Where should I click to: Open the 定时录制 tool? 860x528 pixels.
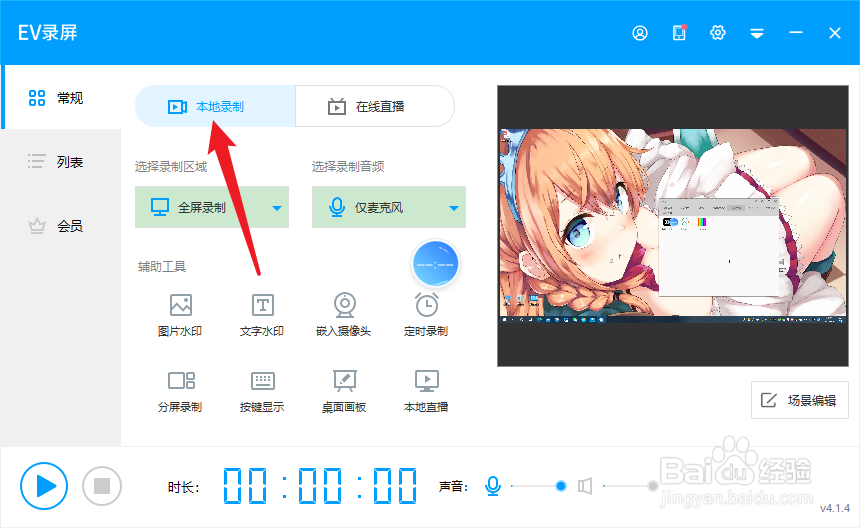coord(426,315)
